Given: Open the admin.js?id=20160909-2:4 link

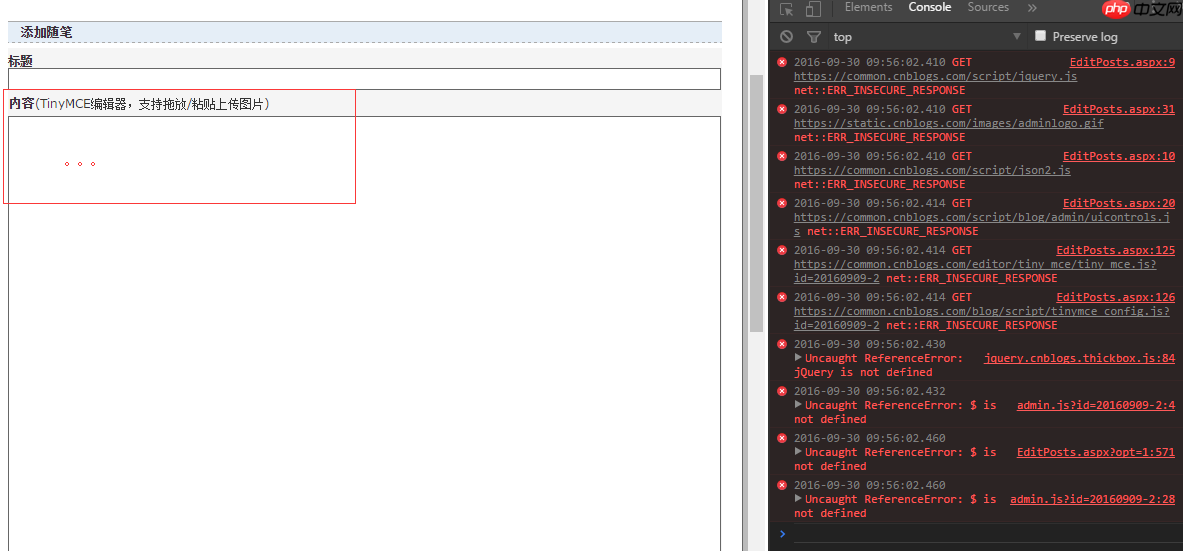Looking at the screenshot, I should coord(1095,405).
